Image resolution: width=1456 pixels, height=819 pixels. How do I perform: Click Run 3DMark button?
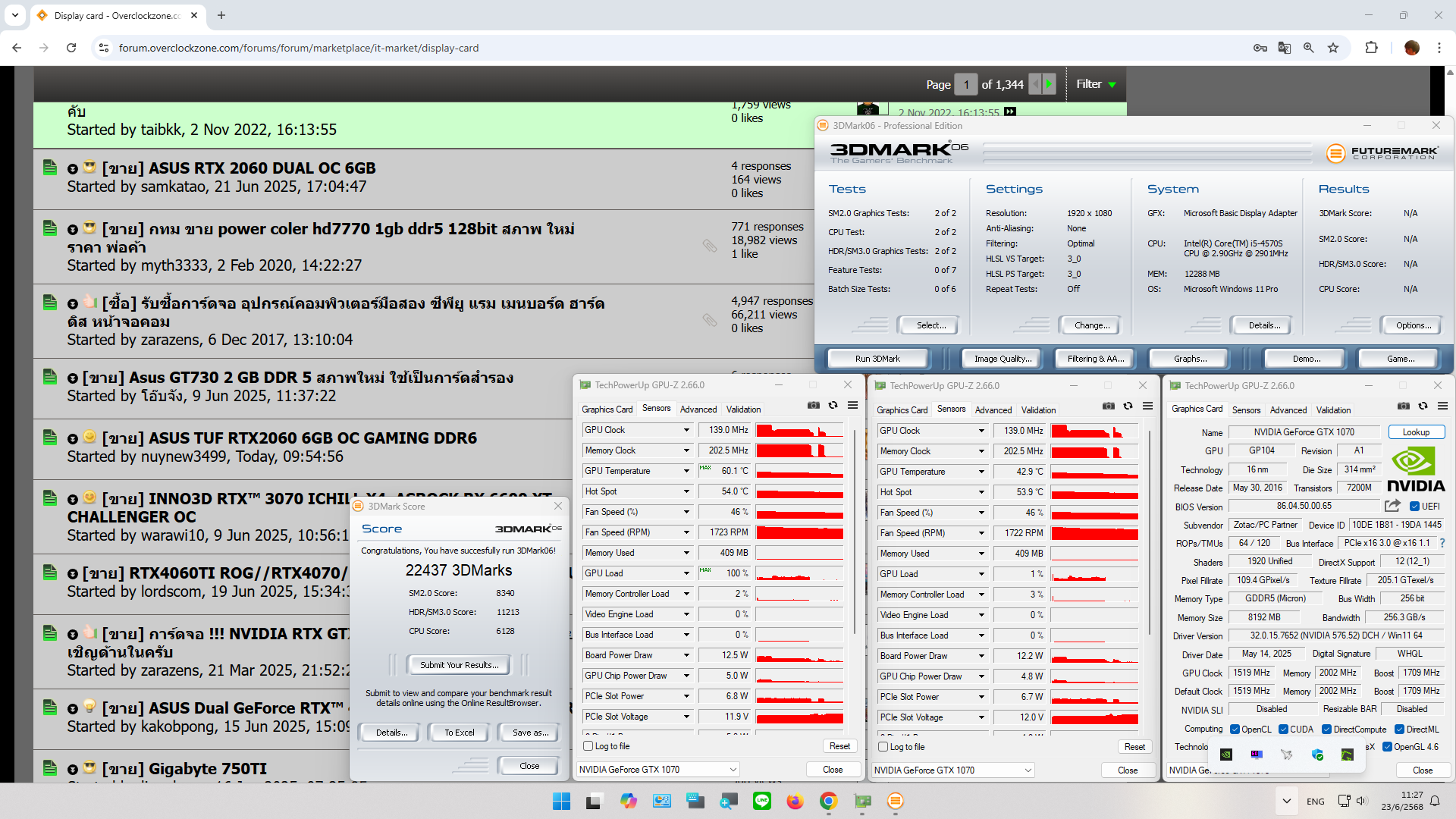click(x=877, y=359)
